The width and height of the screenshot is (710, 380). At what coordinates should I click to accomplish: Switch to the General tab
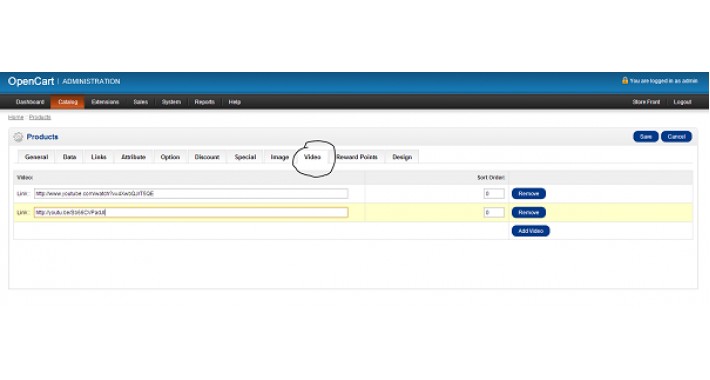(36, 157)
